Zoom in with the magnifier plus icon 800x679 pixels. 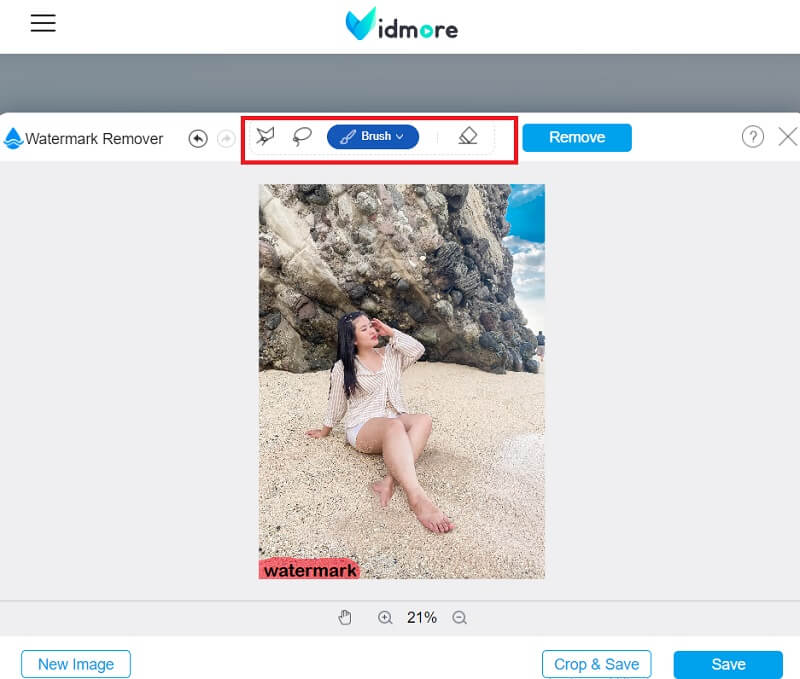pos(385,618)
